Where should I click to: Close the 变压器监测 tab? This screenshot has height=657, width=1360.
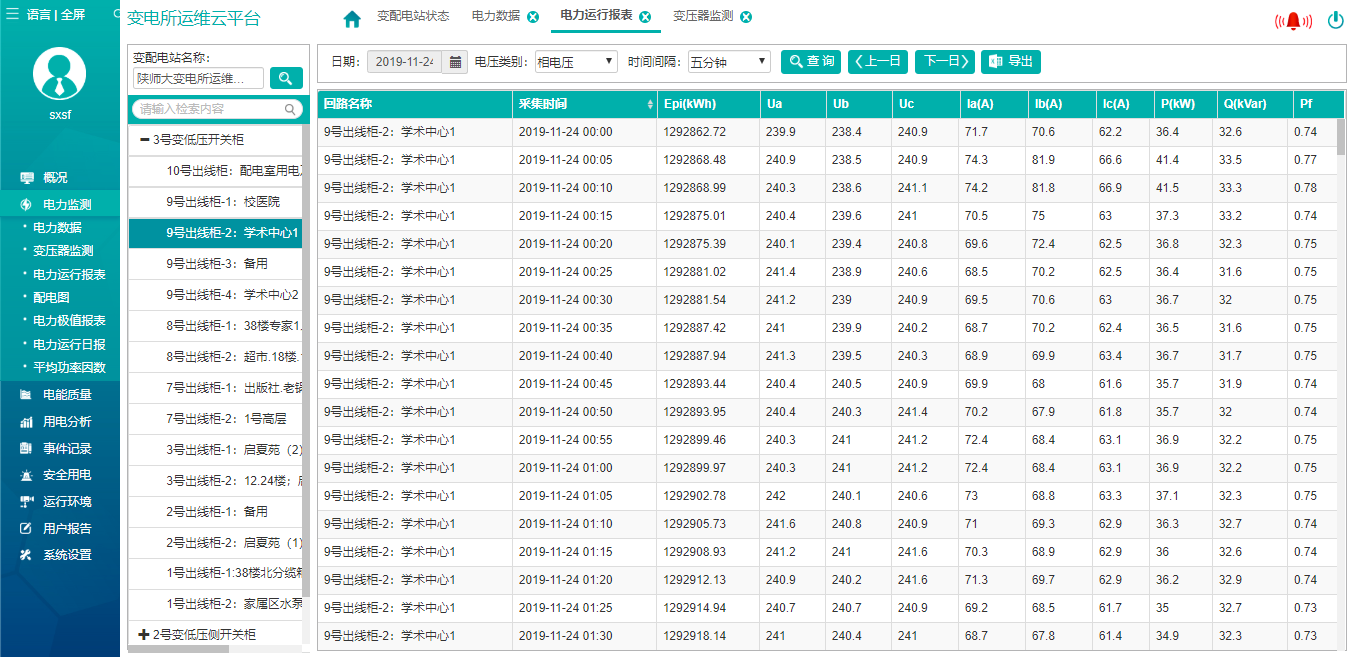(x=746, y=17)
